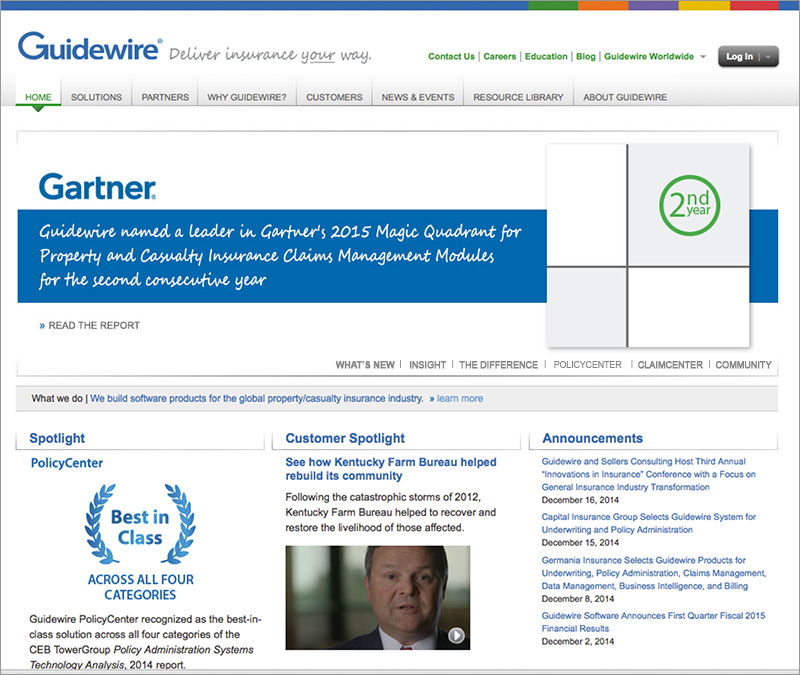
Task: Play the Kentucky Farm Bureau video
Action: (x=456, y=635)
